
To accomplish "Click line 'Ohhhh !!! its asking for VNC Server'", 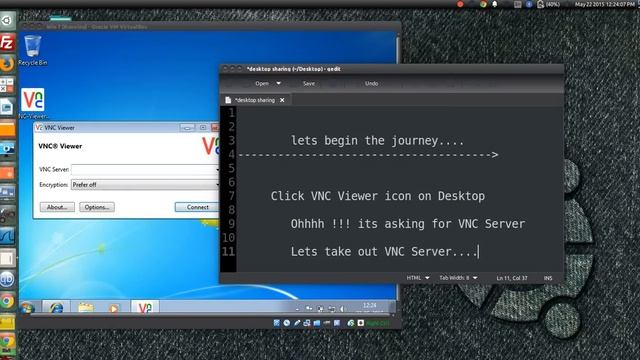I will click(x=408, y=224).
